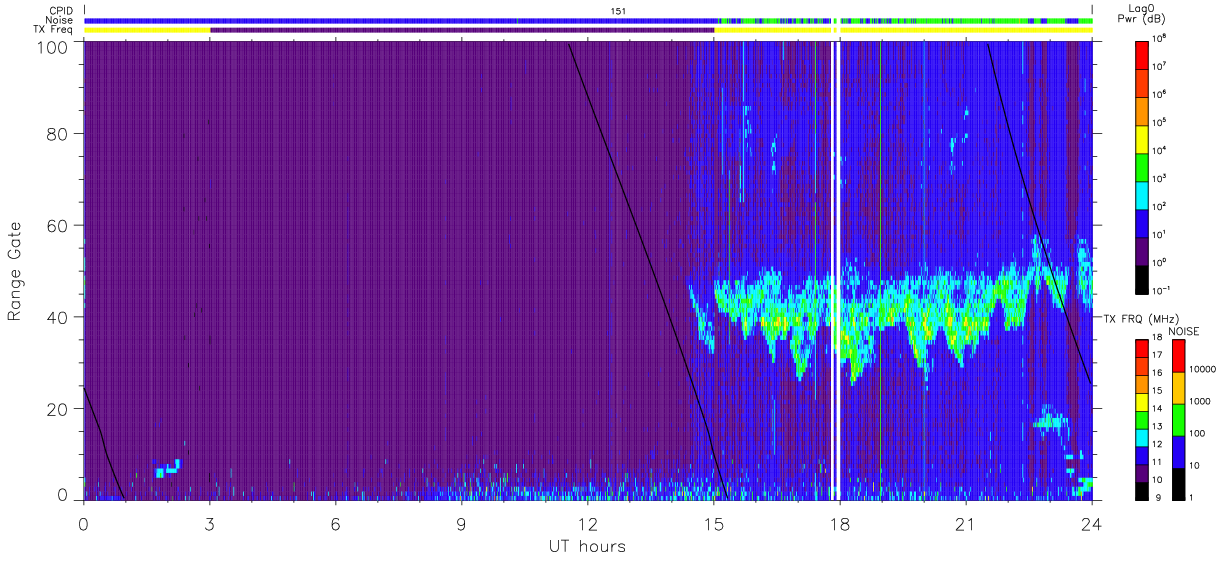Click y-axis tick label '80'

[57, 133]
